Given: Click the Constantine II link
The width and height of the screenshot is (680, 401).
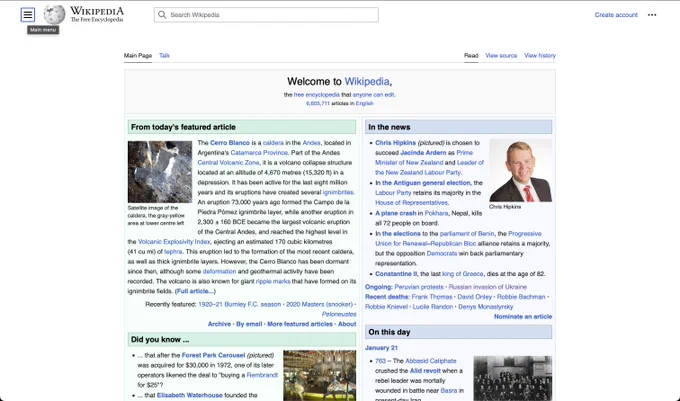Looking at the screenshot, I should [396, 274].
